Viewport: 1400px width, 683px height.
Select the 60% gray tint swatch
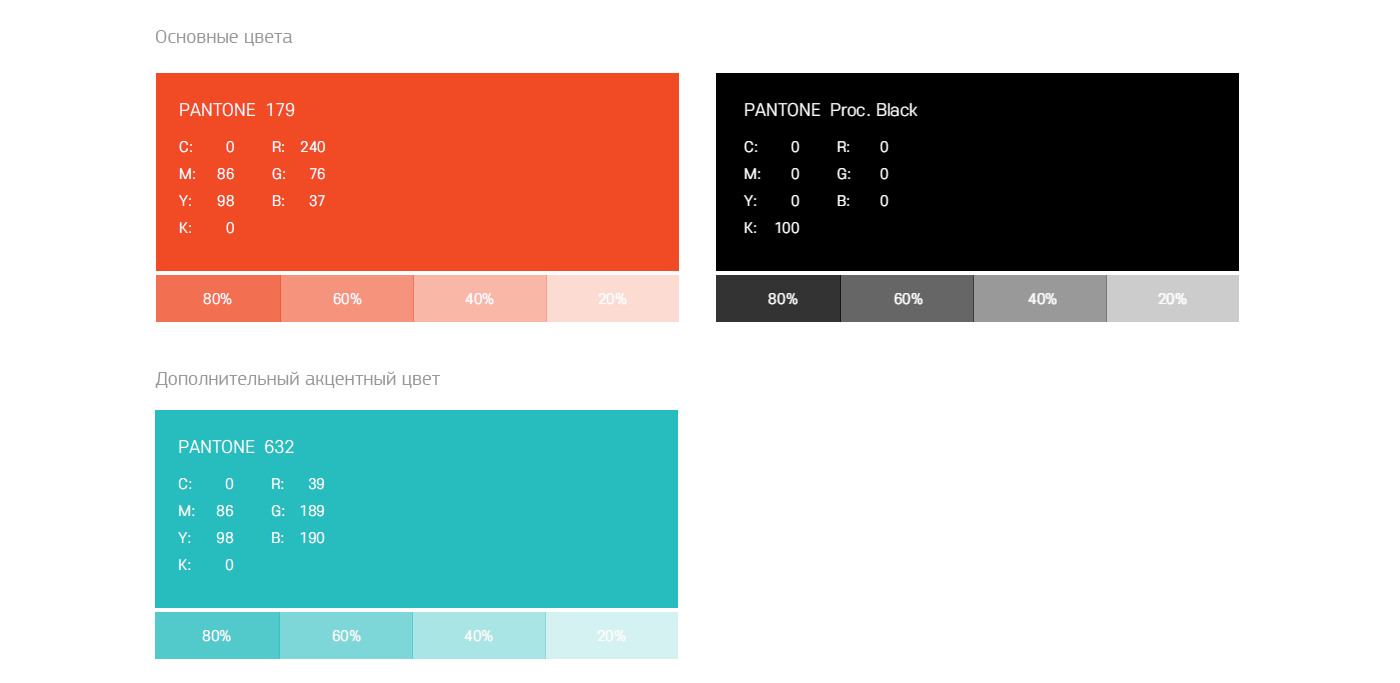tap(907, 299)
